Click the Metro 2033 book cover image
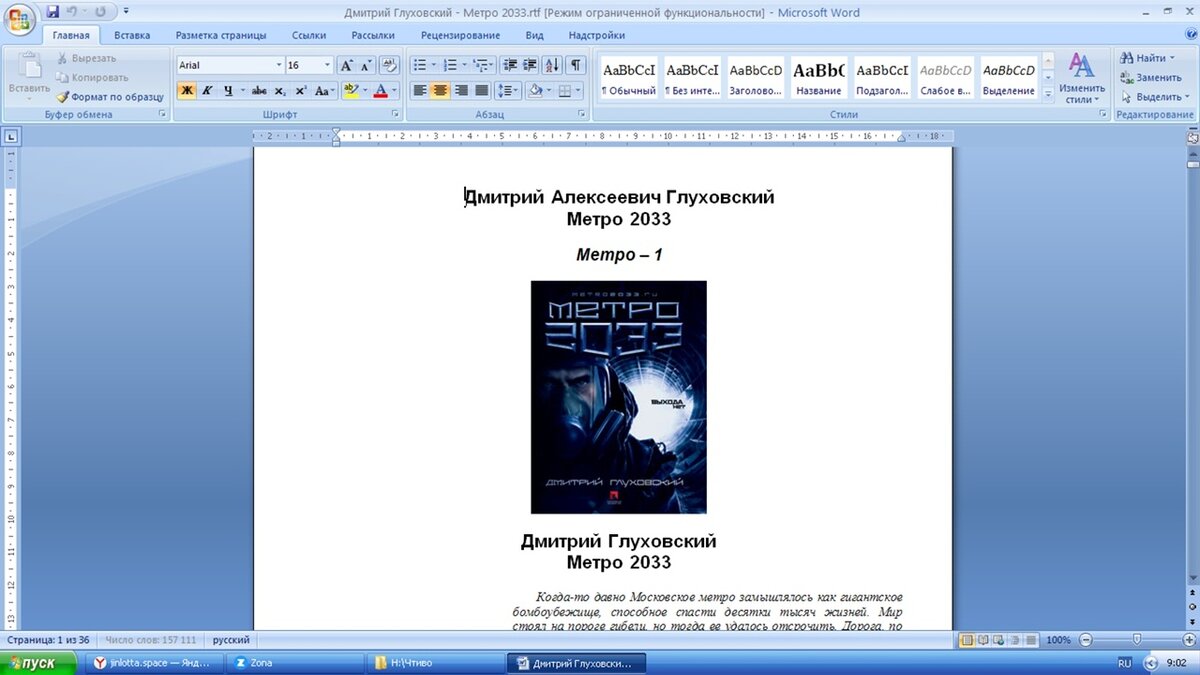 [x=618, y=397]
